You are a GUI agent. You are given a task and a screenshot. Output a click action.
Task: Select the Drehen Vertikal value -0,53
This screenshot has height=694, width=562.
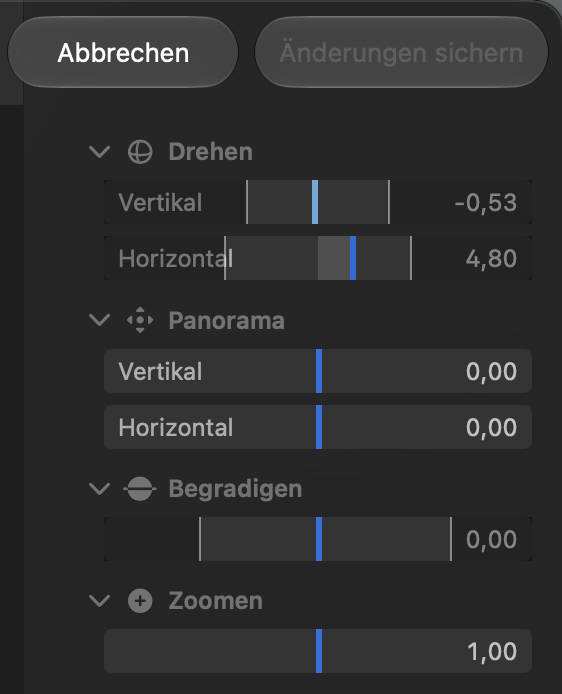485,203
